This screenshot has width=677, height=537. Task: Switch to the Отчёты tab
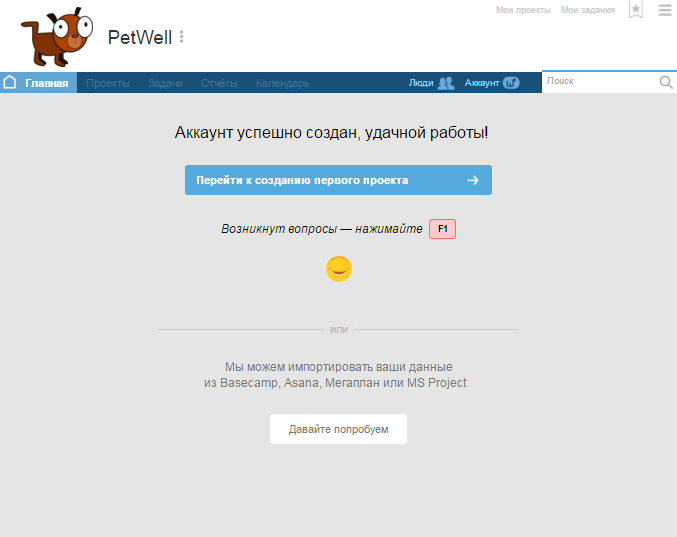click(219, 83)
